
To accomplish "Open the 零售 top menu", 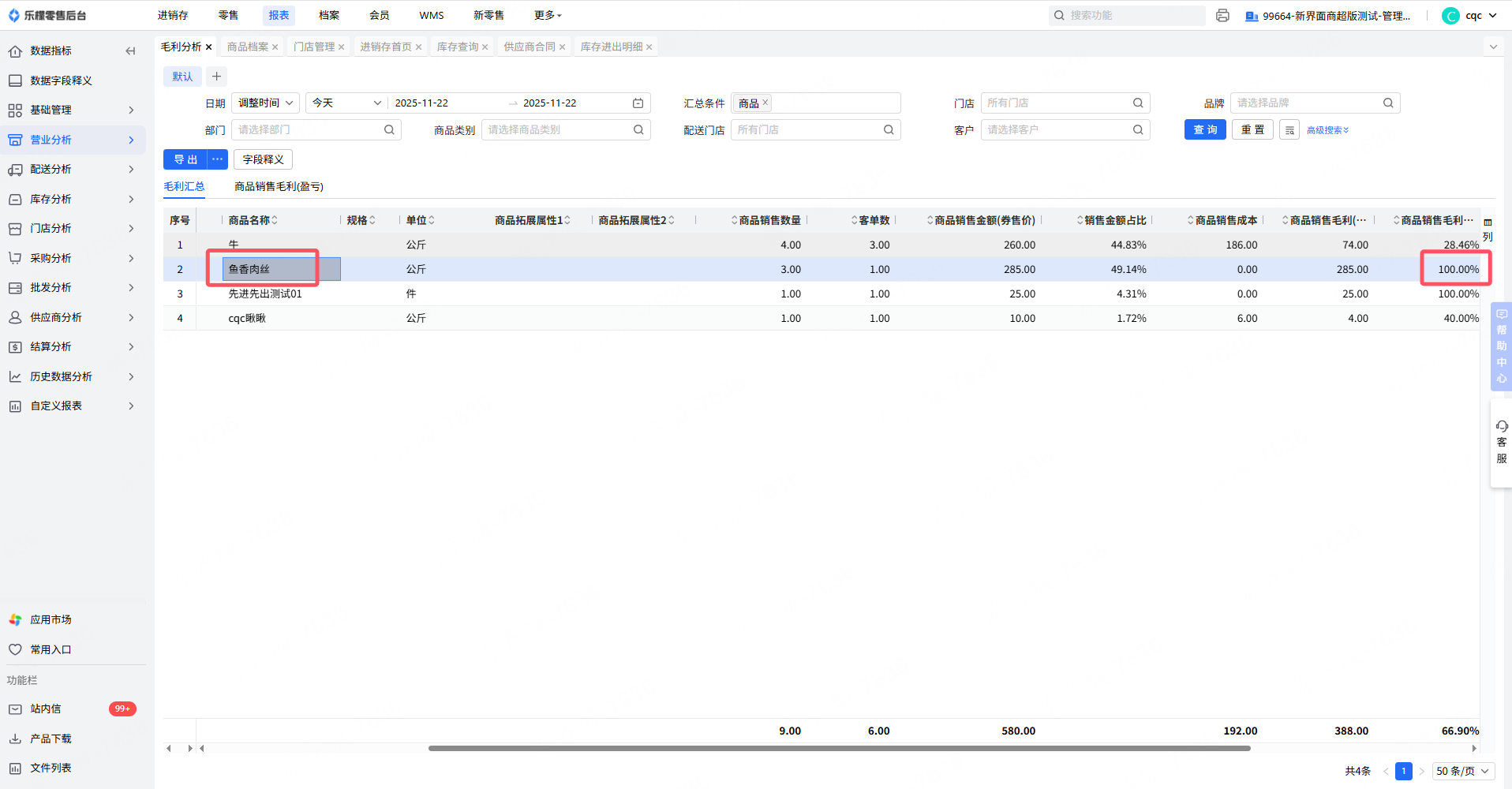I will click(228, 15).
